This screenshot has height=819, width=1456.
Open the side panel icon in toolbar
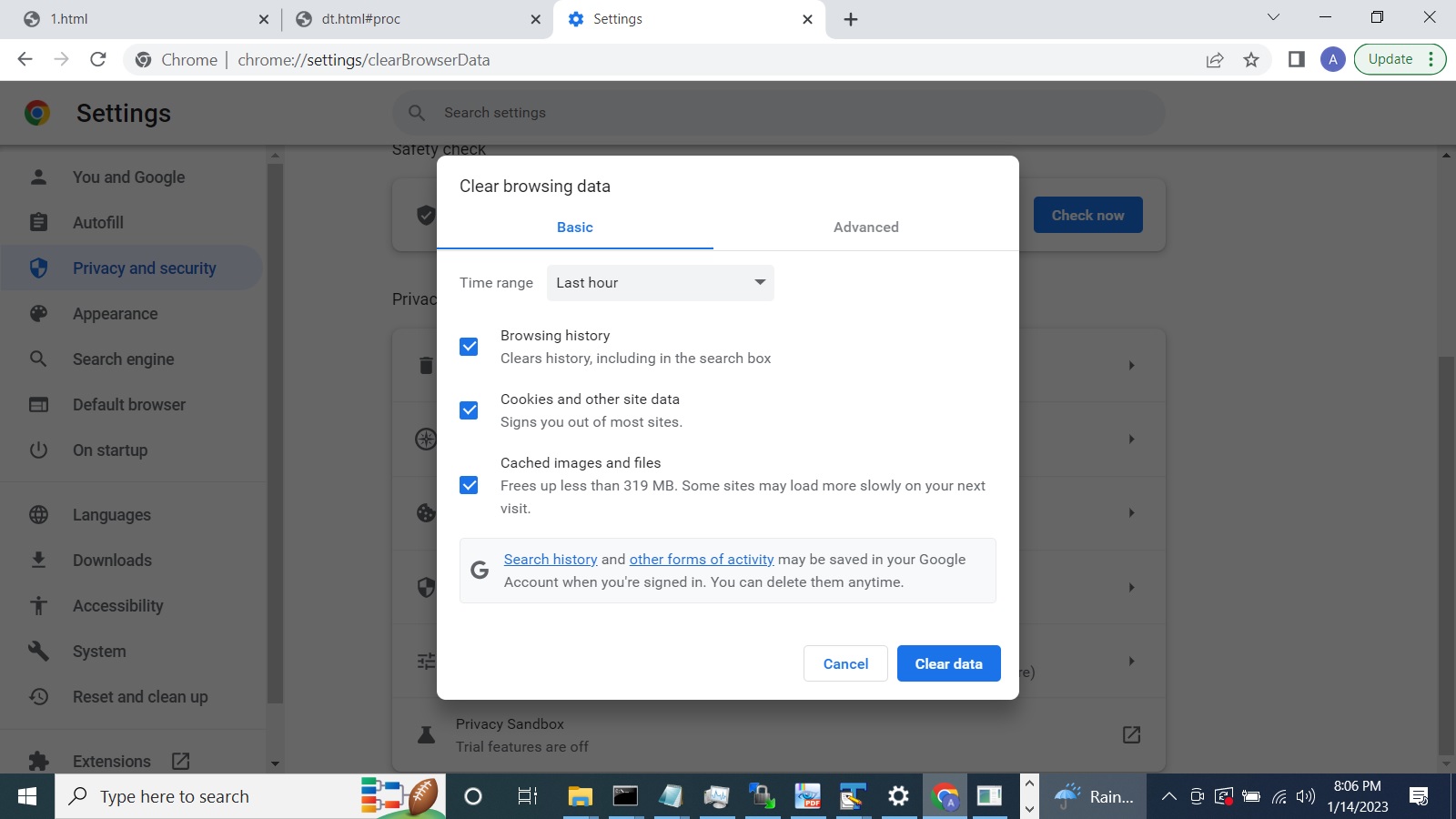[1297, 60]
